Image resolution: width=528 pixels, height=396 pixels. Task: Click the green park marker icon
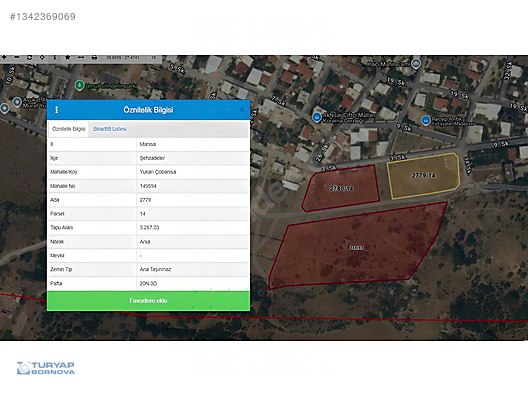(x=79, y=86)
